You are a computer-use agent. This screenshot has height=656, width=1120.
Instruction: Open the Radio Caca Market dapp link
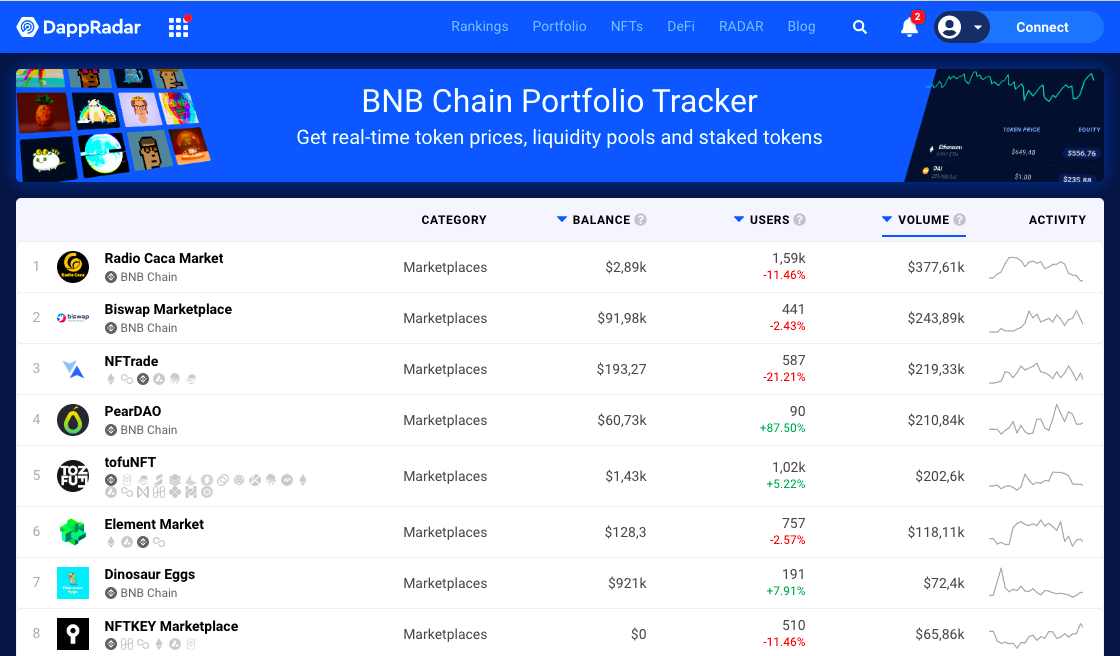click(164, 258)
